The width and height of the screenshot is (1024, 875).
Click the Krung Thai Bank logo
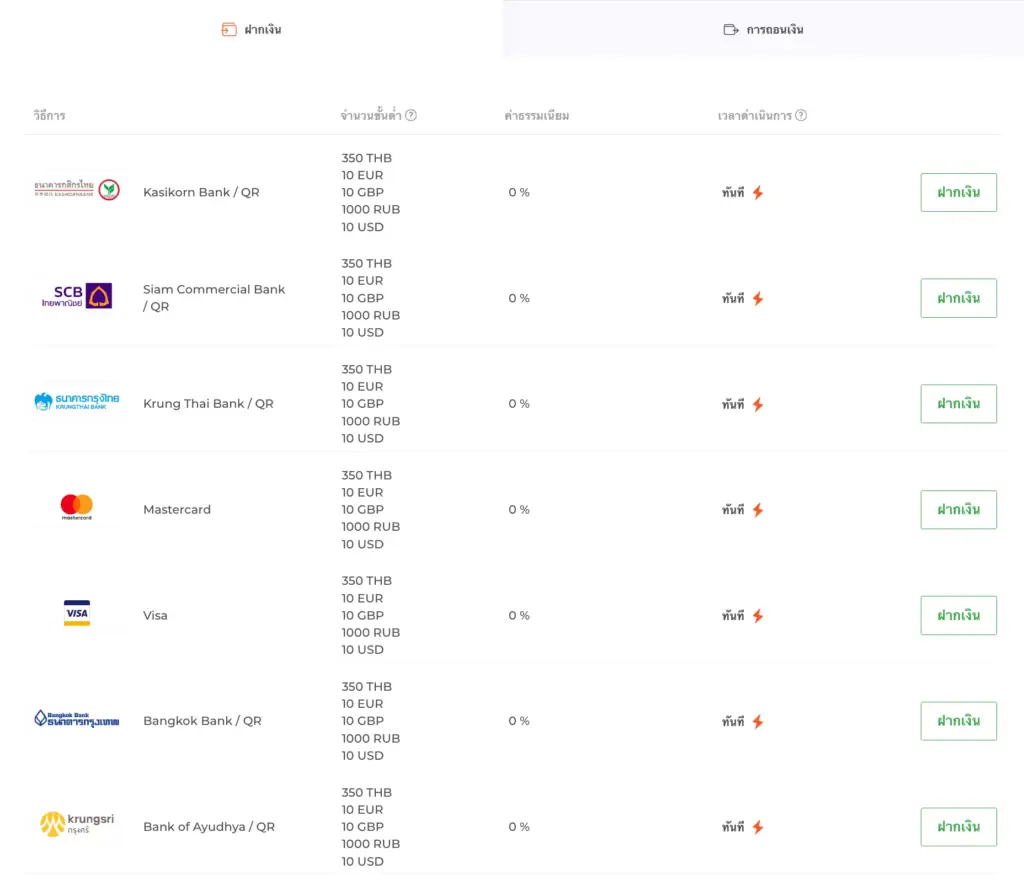tap(76, 402)
